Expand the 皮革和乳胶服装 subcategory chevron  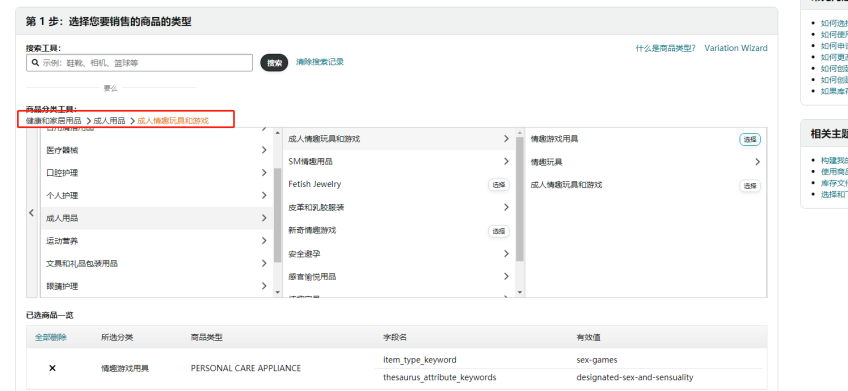point(506,207)
